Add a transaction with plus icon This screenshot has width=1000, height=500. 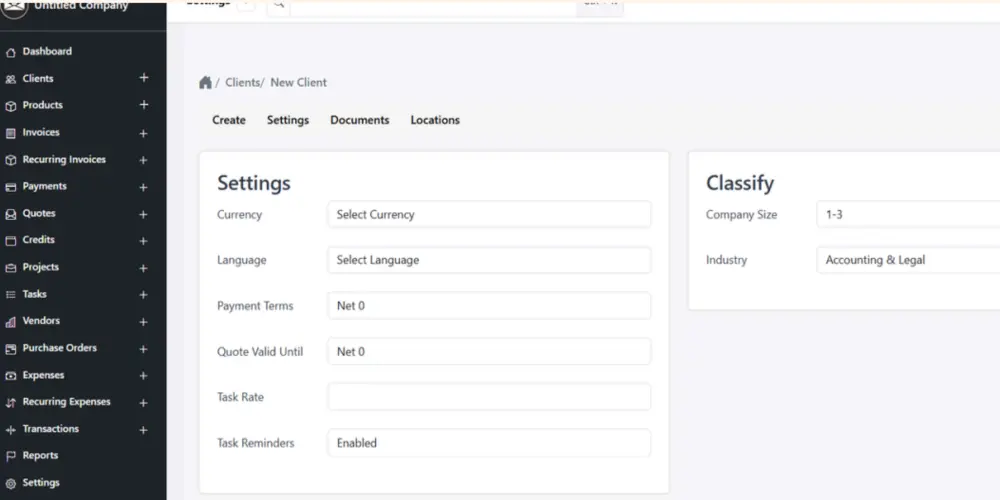click(x=143, y=430)
